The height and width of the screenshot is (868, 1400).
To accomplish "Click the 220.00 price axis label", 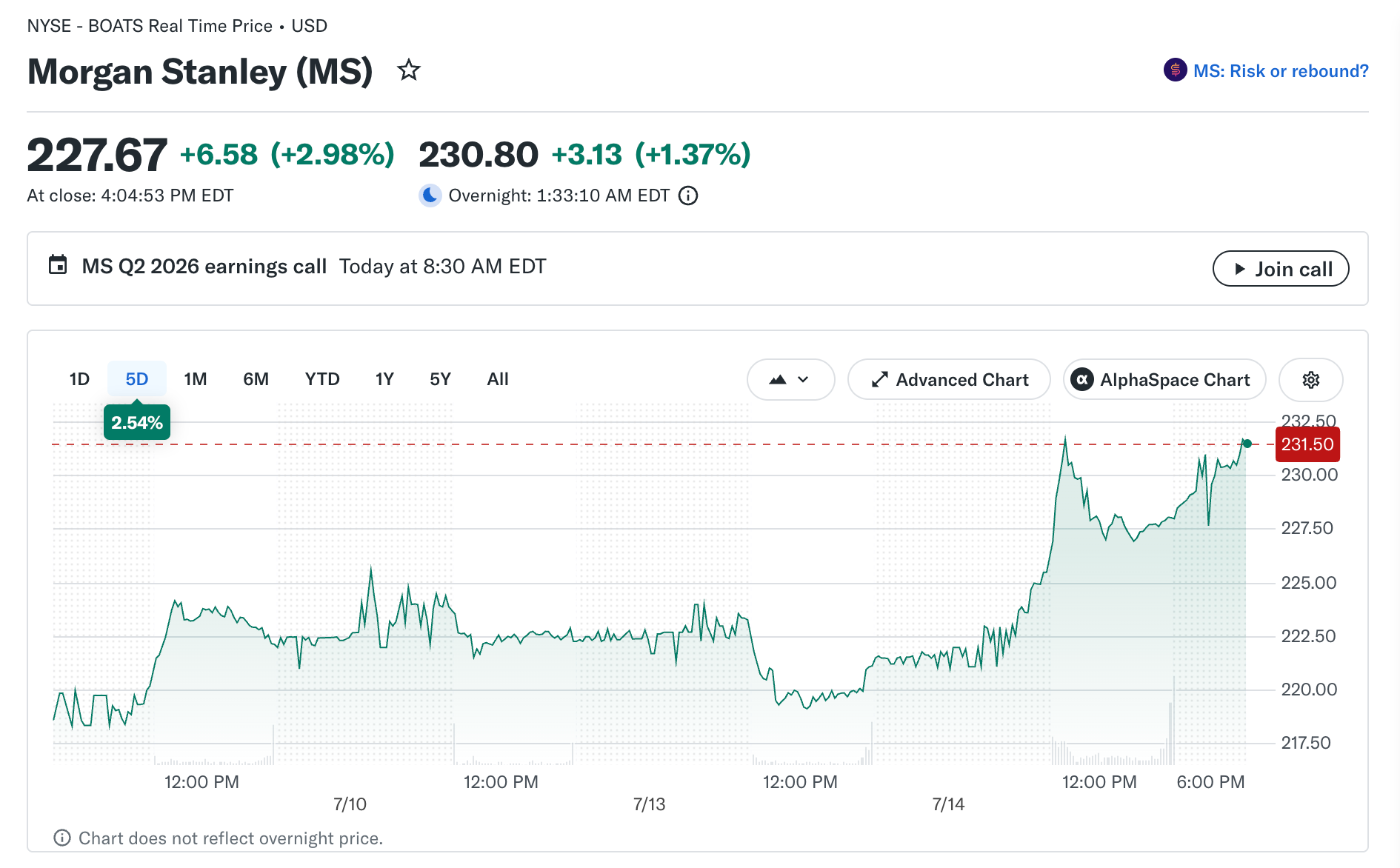I will [1309, 690].
